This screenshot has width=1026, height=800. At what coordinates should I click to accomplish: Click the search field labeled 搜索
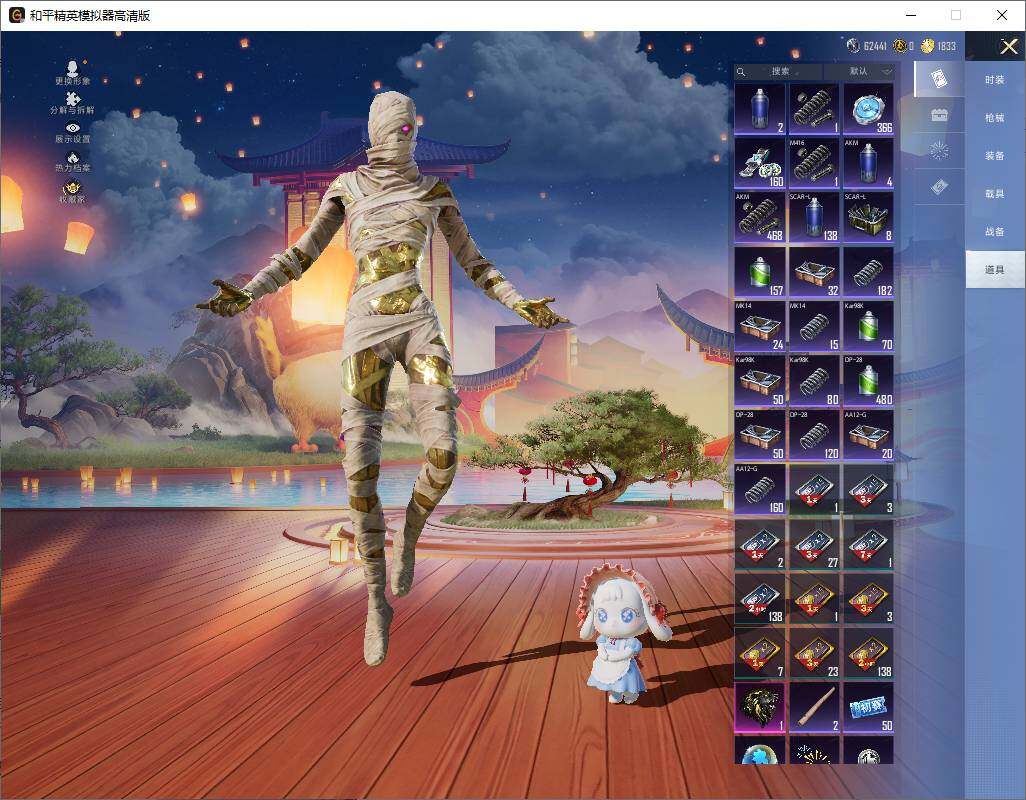779,71
